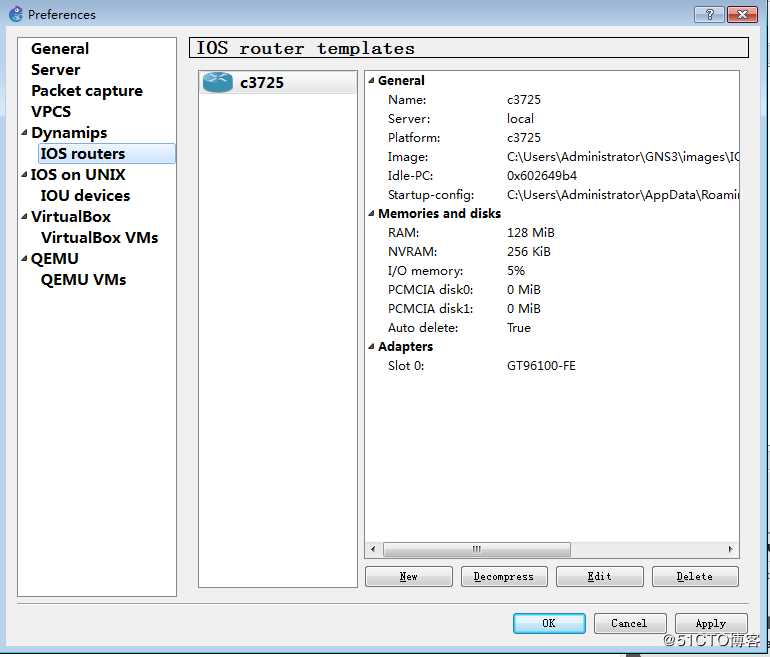Click the horizontal scrollbar thumb in details
This screenshot has height=657, width=770.
point(476,549)
